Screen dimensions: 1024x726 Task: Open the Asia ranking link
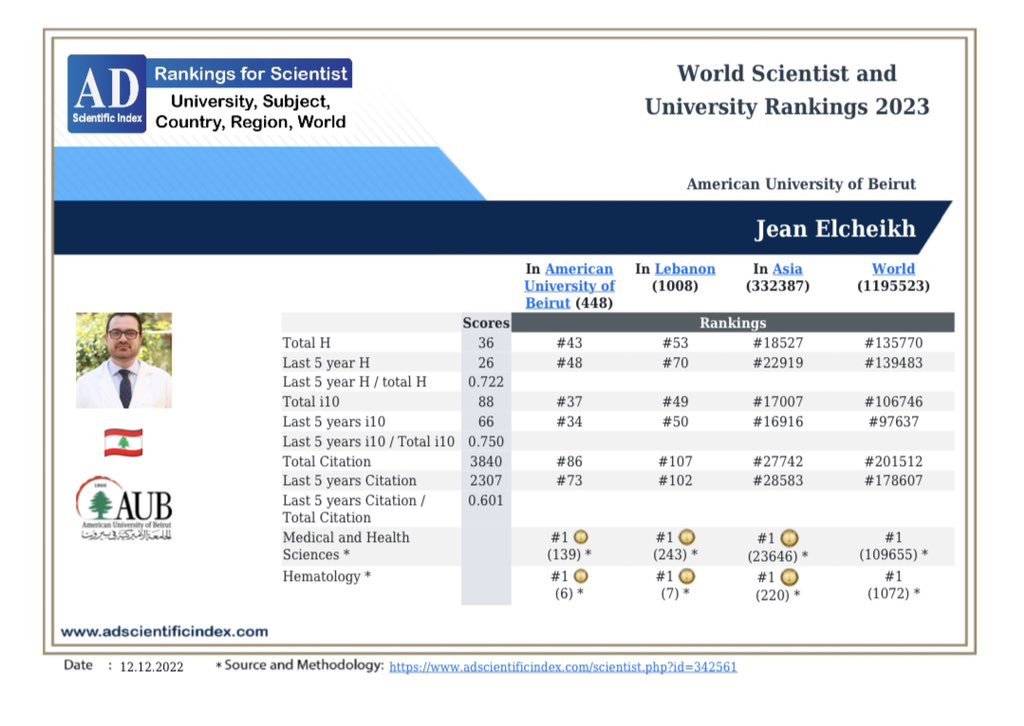pyautogui.click(x=787, y=269)
